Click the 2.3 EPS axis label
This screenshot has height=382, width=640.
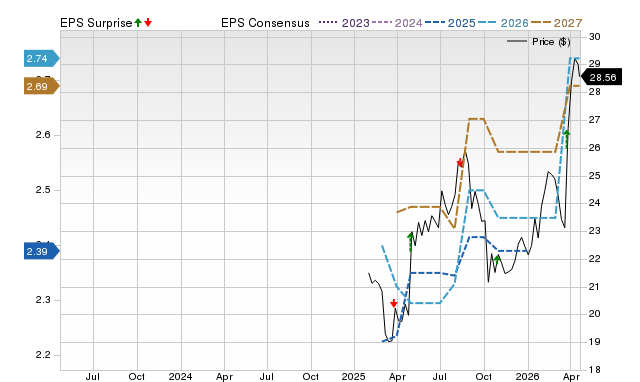[x=43, y=300]
